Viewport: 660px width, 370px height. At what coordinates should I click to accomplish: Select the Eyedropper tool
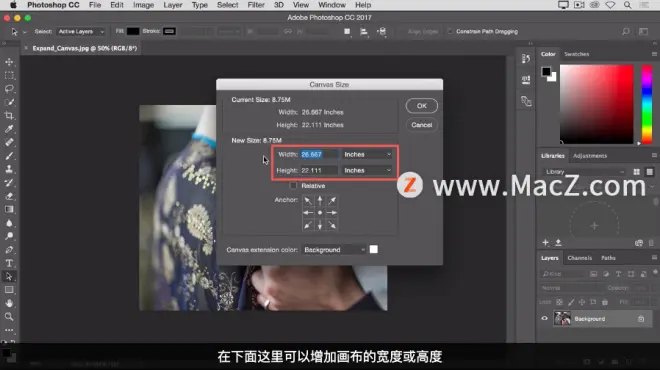[9, 129]
